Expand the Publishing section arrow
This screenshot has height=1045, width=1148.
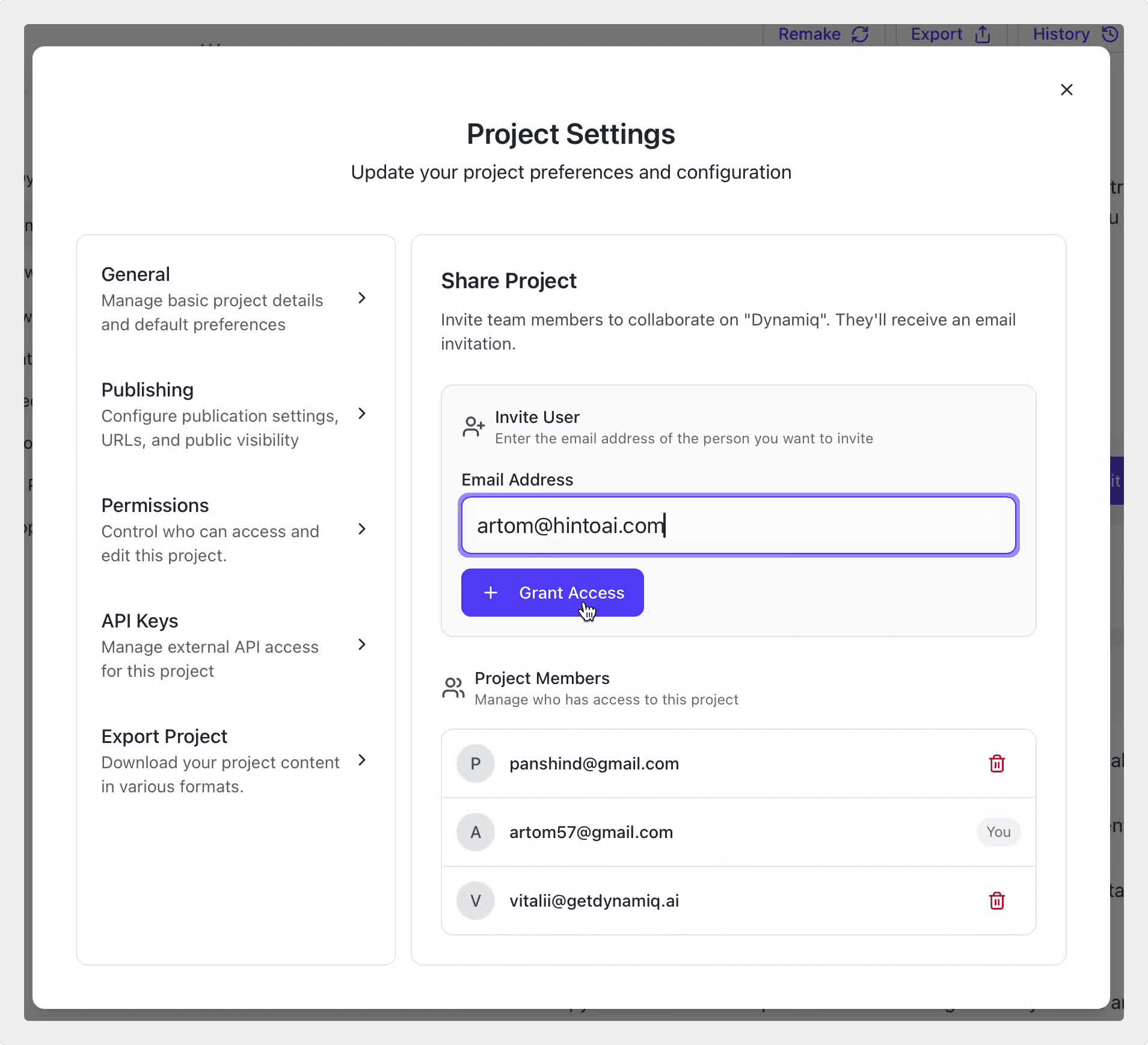click(x=361, y=414)
